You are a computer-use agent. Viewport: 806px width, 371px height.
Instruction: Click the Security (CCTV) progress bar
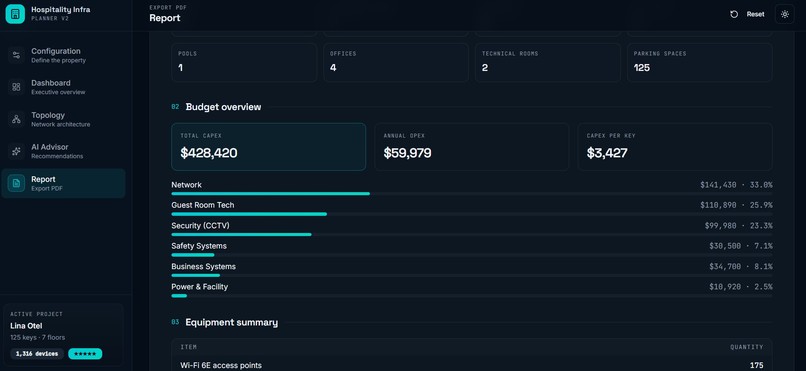471,234
